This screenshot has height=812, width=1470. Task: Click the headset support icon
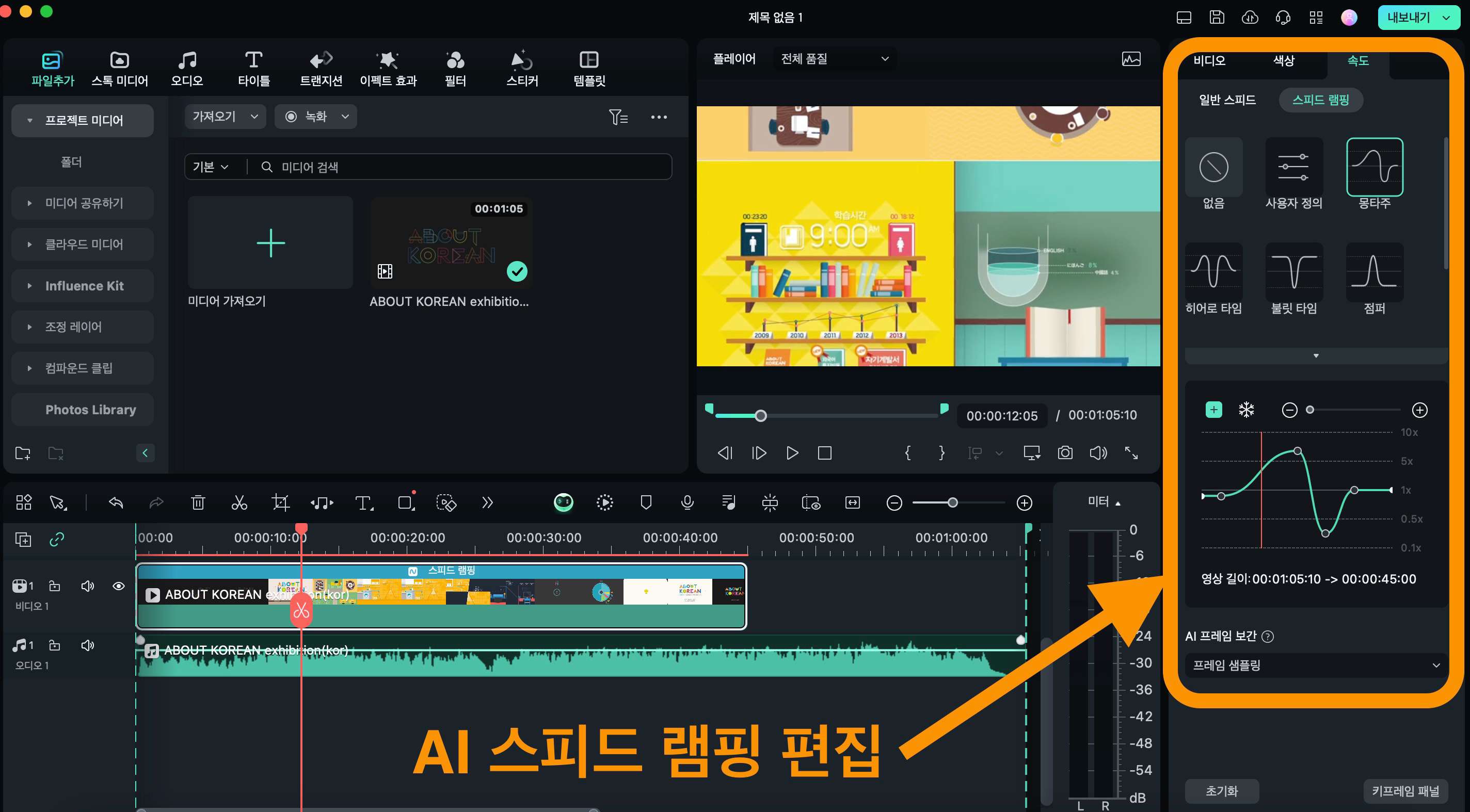[1283, 18]
